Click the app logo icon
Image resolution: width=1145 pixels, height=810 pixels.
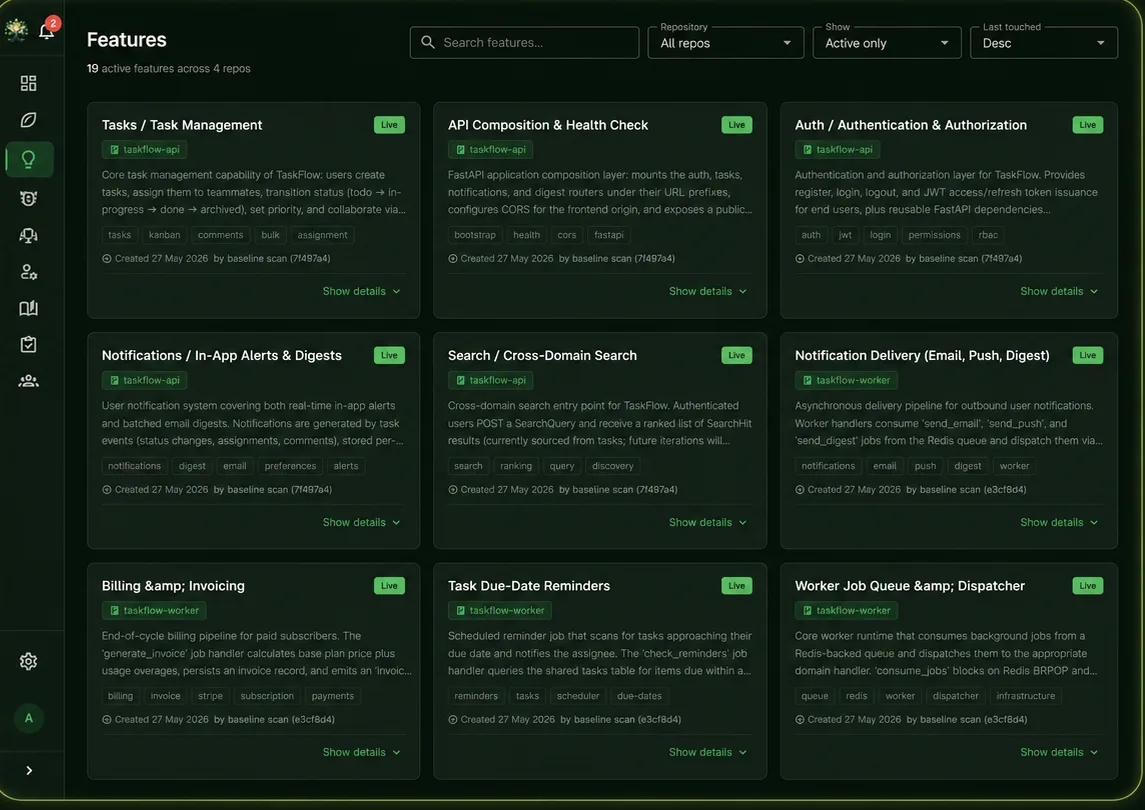(x=16, y=30)
